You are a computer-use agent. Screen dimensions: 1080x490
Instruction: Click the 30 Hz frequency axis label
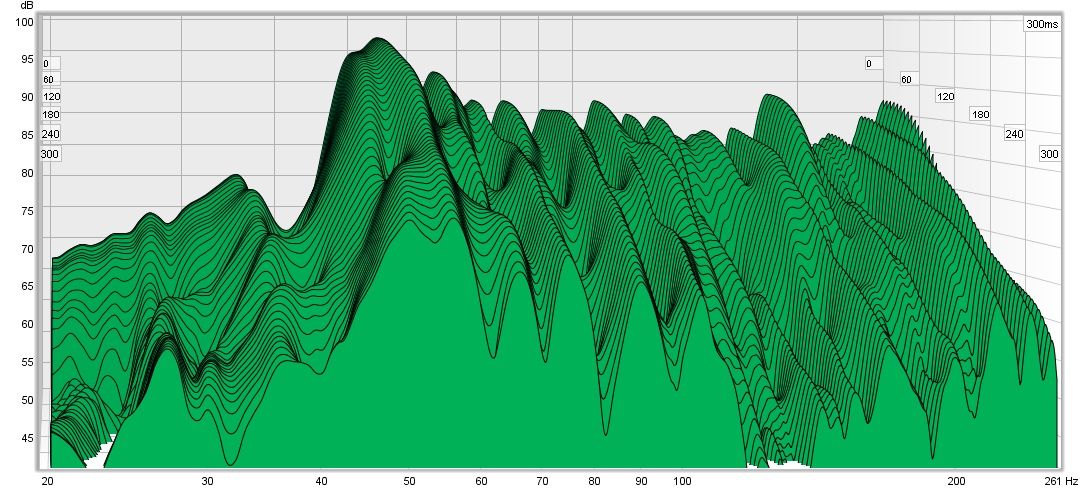coord(207,481)
